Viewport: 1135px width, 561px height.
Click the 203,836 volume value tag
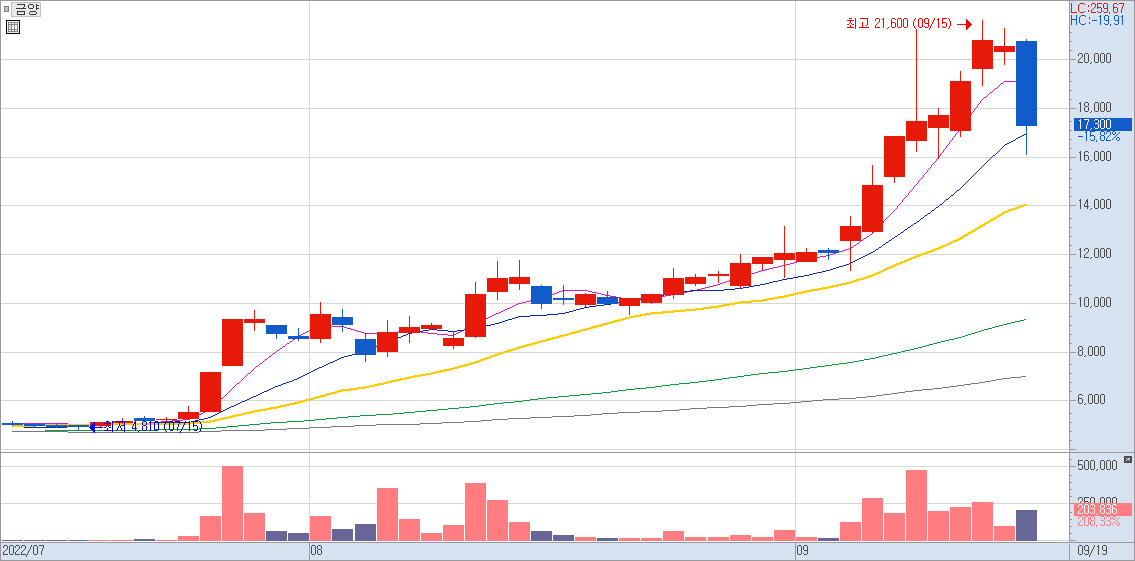pos(1103,510)
